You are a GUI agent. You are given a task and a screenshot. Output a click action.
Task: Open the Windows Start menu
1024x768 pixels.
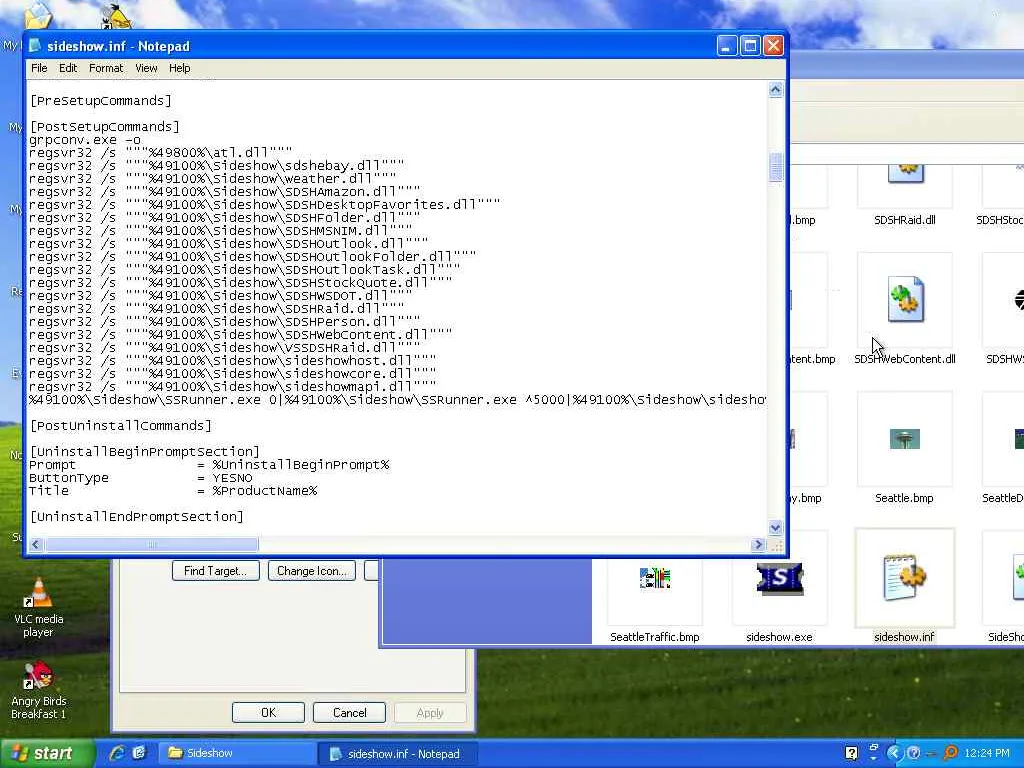coord(46,754)
